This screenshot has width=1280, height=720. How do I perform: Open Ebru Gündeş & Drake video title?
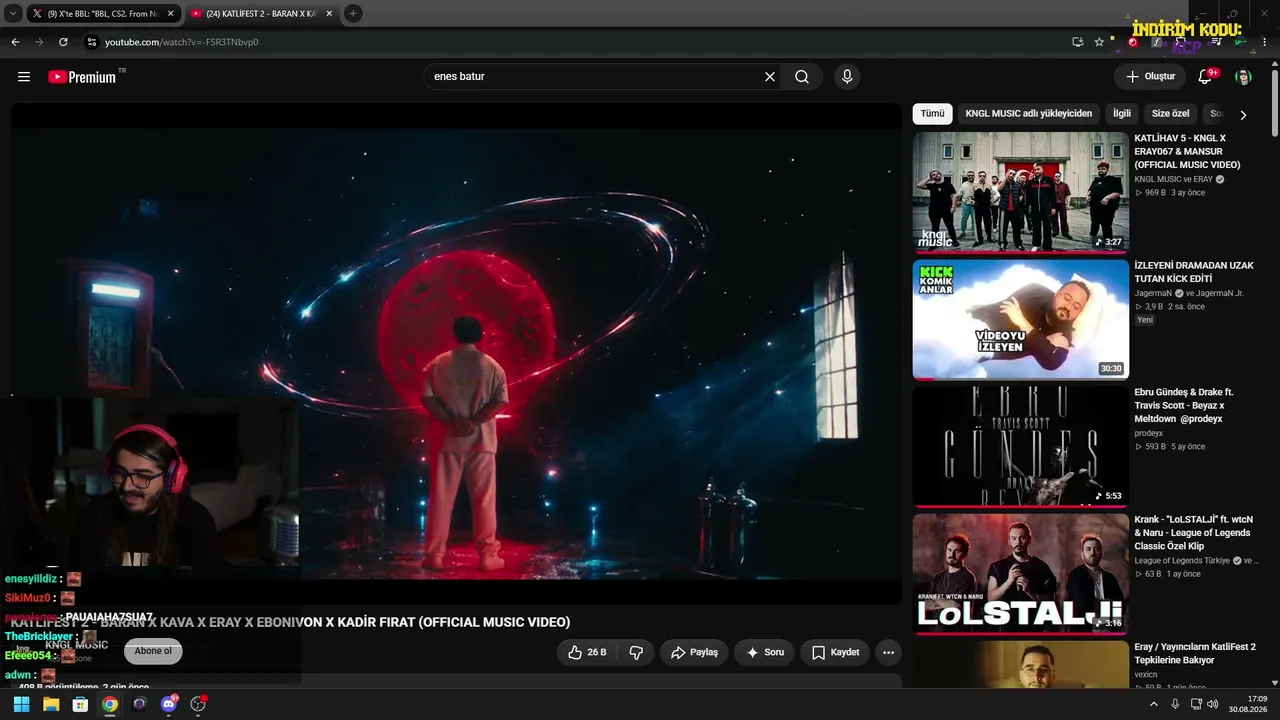[1184, 405]
